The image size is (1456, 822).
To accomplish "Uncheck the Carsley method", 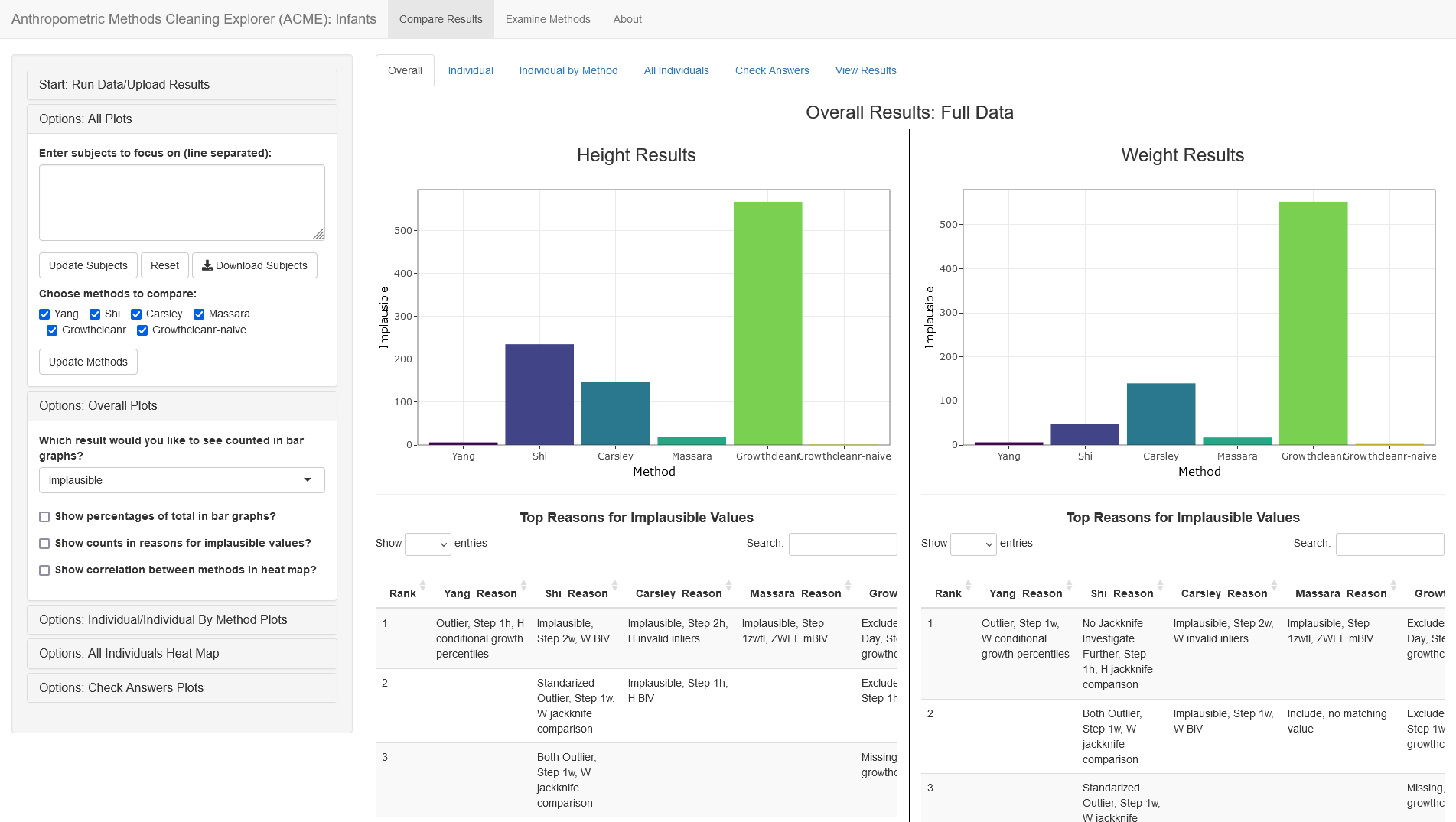I will point(136,314).
